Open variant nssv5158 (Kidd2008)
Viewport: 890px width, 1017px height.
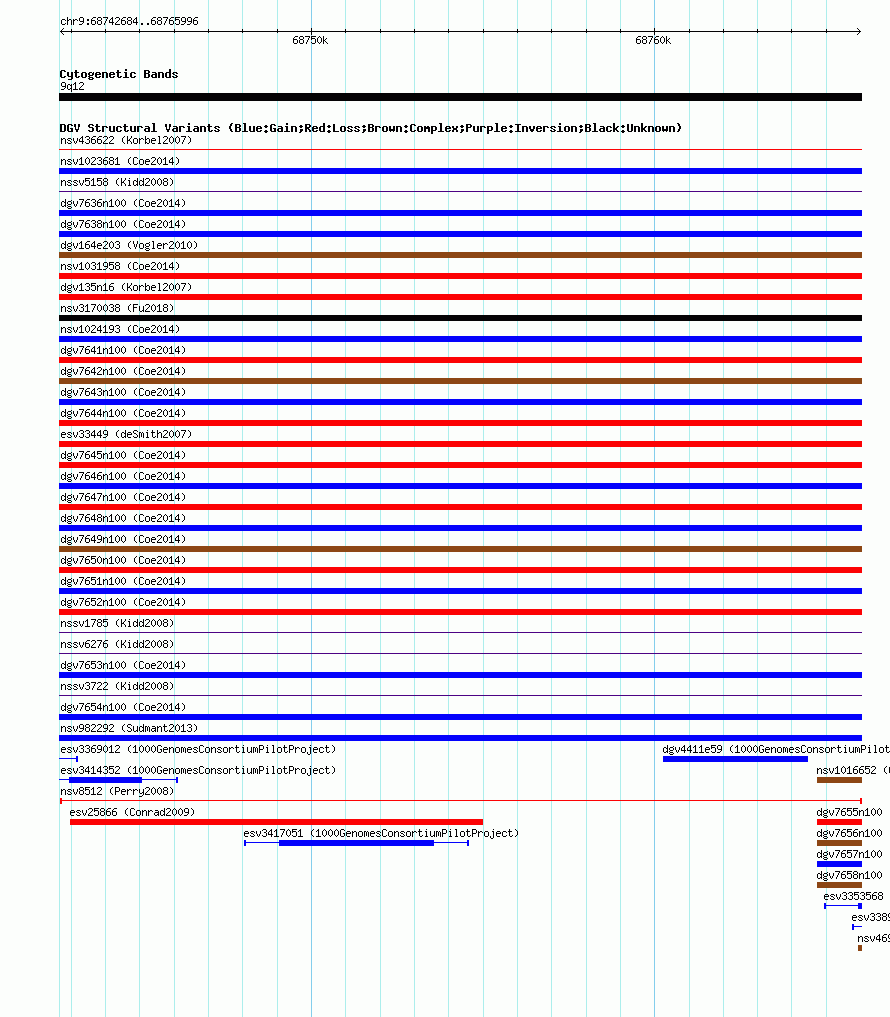(x=117, y=182)
